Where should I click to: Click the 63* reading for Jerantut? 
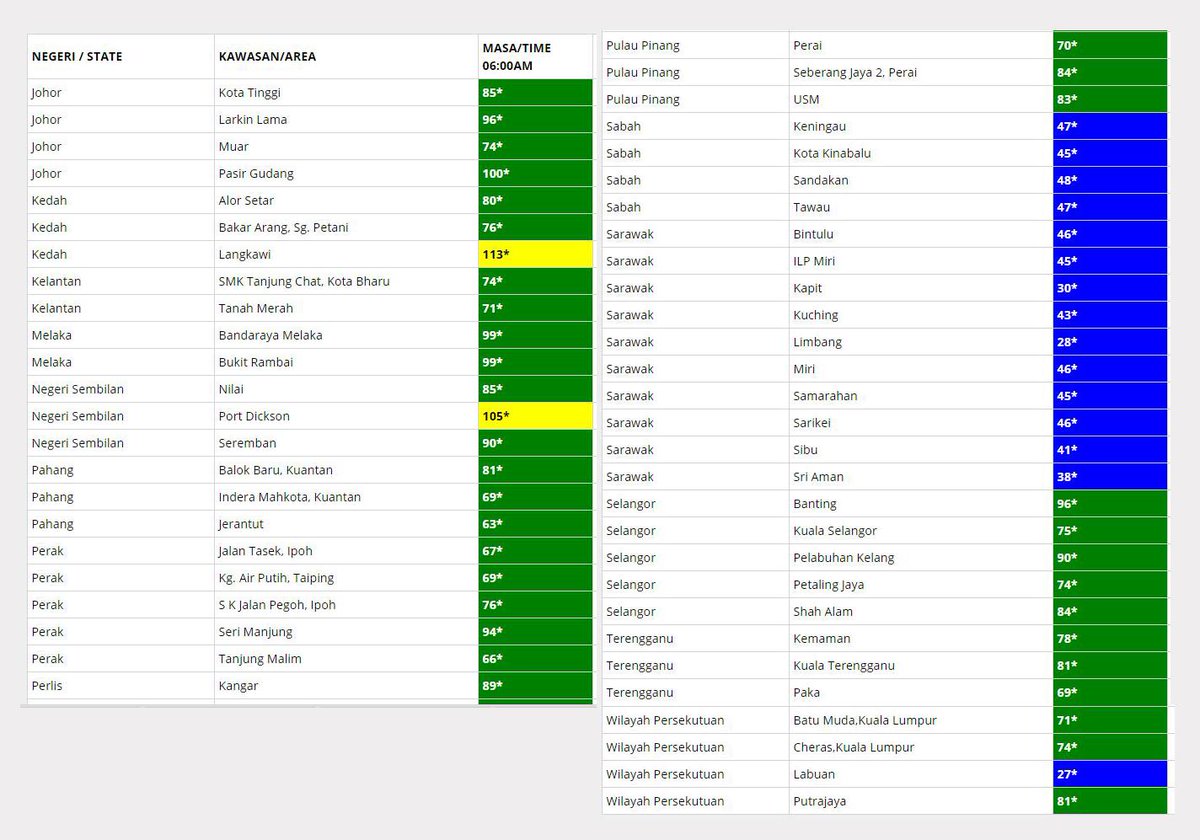[535, 525]
